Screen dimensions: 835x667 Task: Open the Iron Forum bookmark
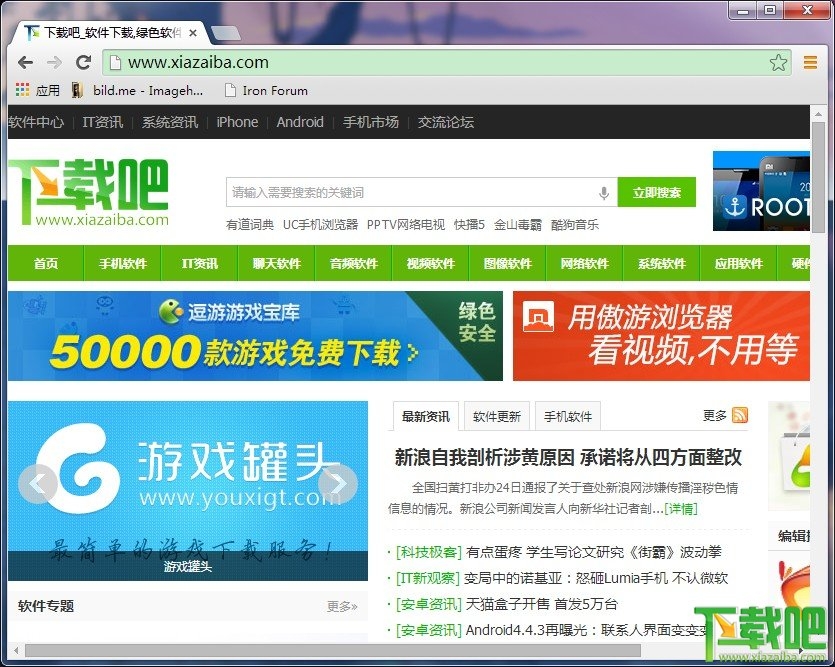click(x=266, y=90)
